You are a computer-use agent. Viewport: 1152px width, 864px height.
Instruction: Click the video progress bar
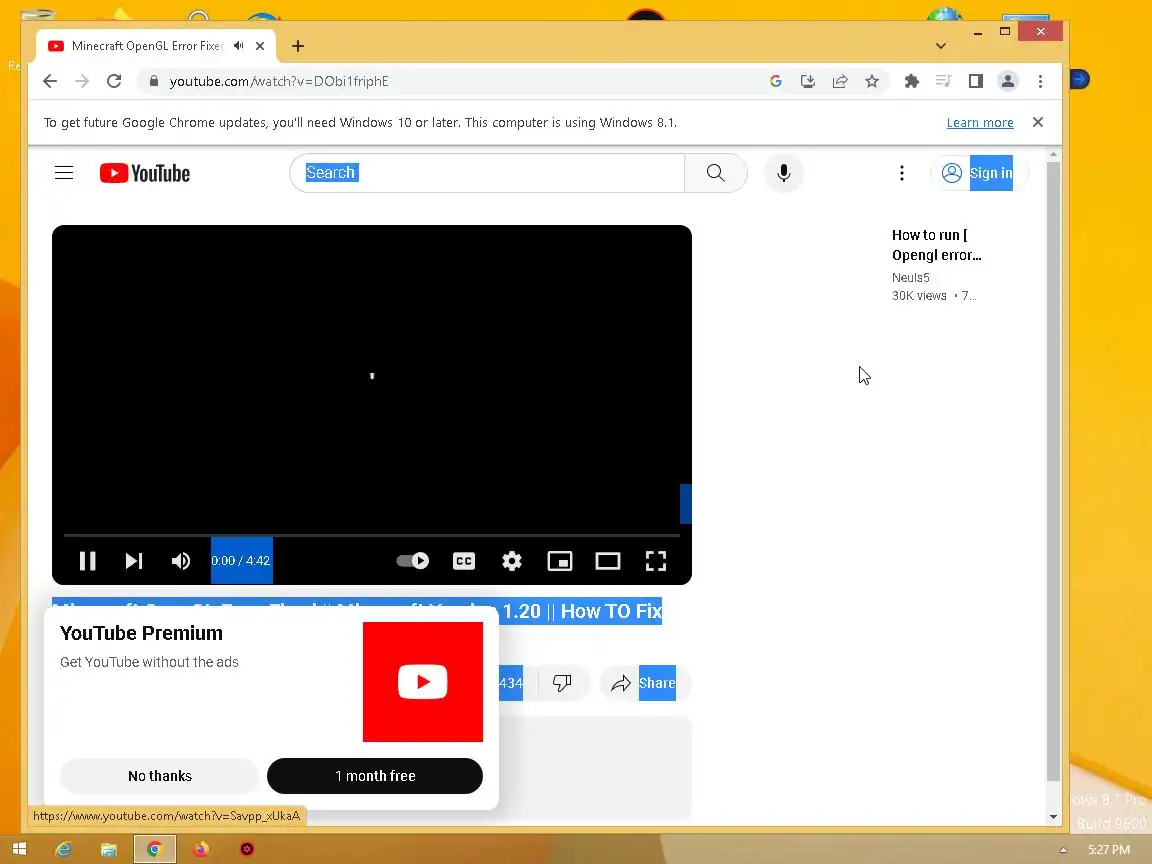click(372, 536)
